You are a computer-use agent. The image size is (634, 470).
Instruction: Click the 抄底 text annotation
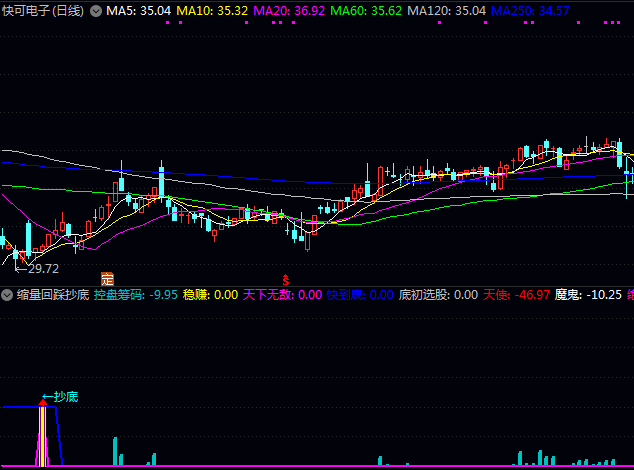pos(66,397)
